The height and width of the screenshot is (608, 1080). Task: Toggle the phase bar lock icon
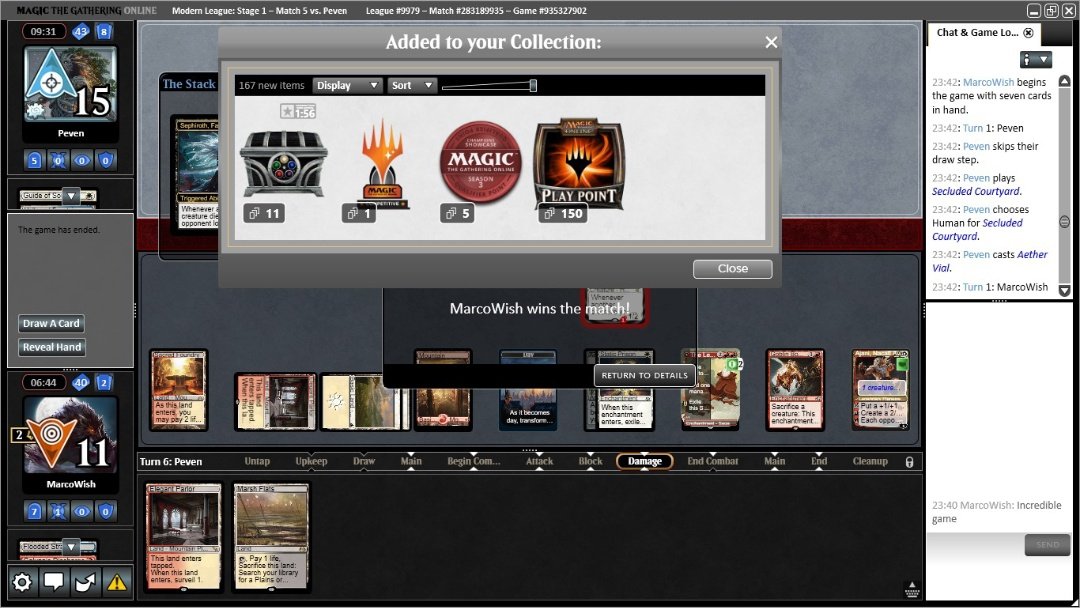point(909,462)
